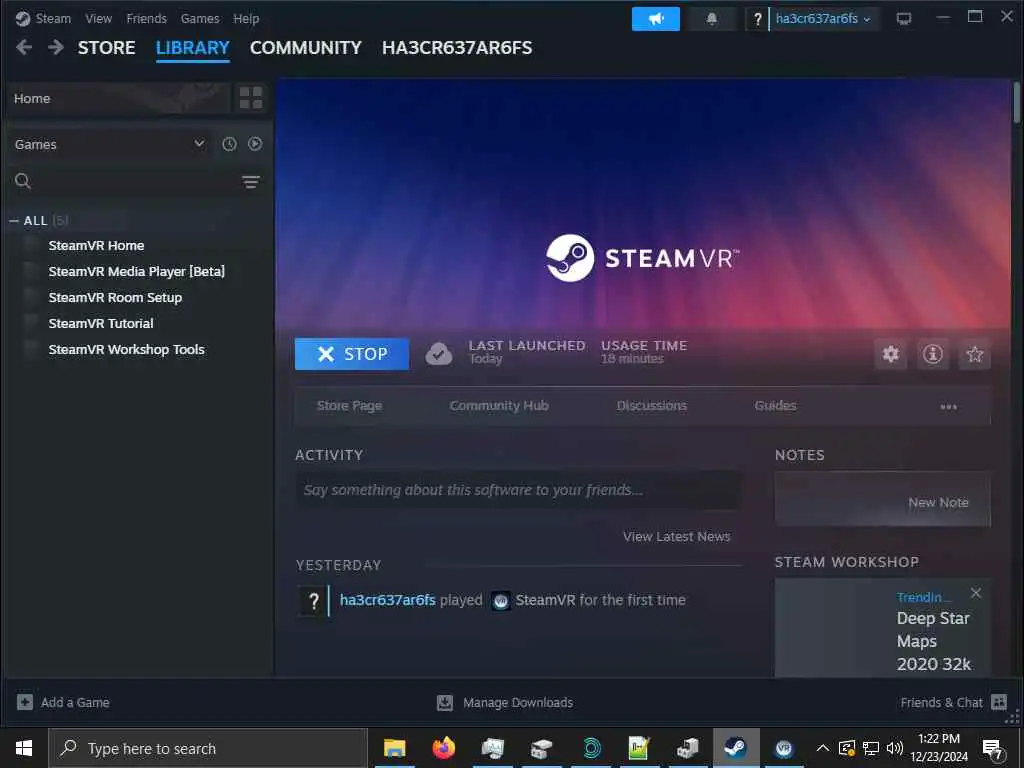
Task: Open advanced filter options icon
Action: (251, 182)
